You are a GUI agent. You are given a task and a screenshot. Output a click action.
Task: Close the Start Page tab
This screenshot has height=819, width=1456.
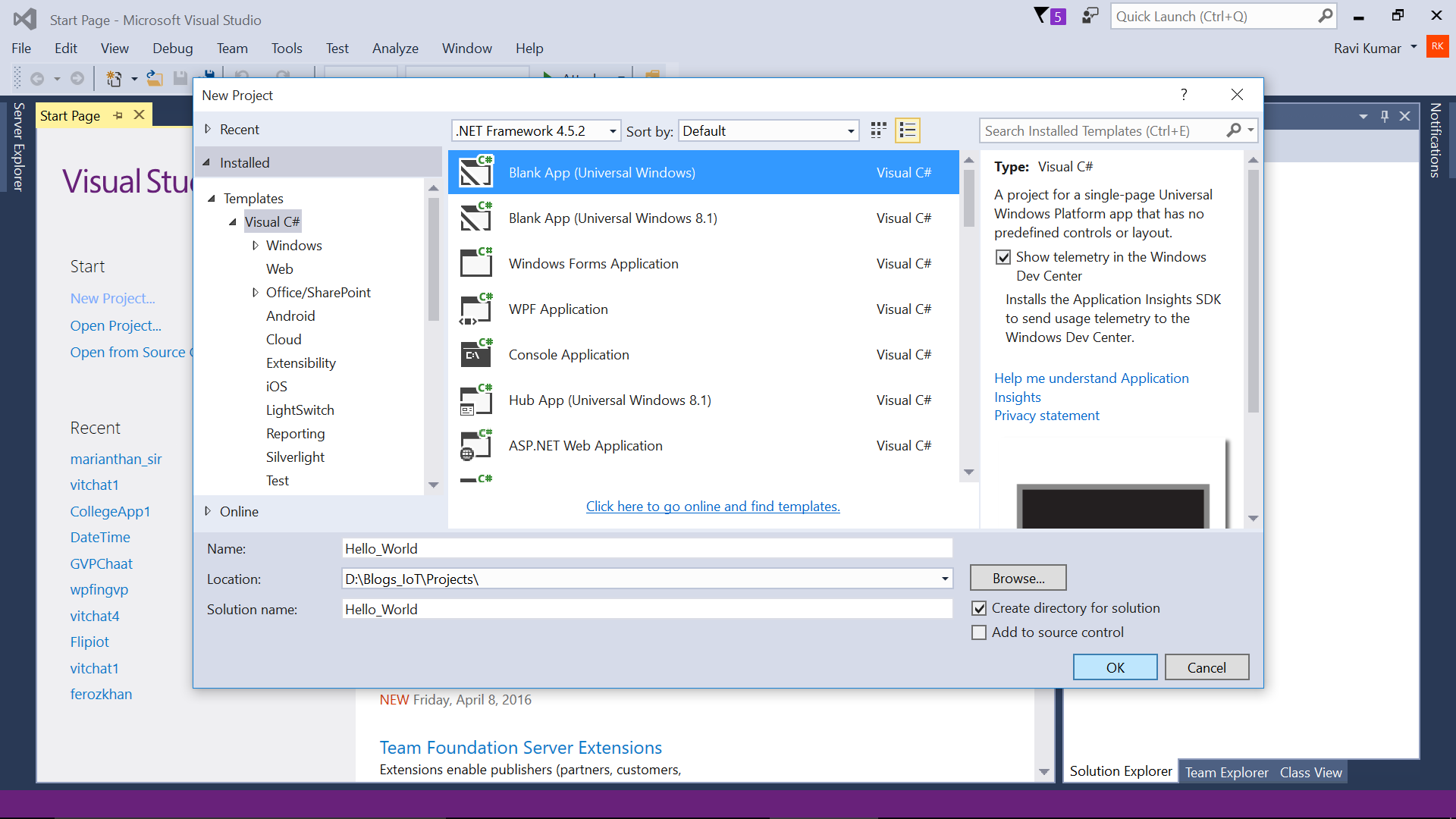tap(139, 115)
